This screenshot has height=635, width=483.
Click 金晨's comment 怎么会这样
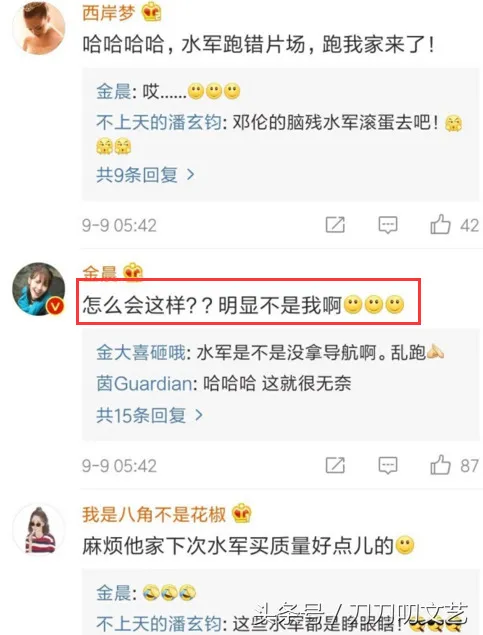(x=243, y=305)
